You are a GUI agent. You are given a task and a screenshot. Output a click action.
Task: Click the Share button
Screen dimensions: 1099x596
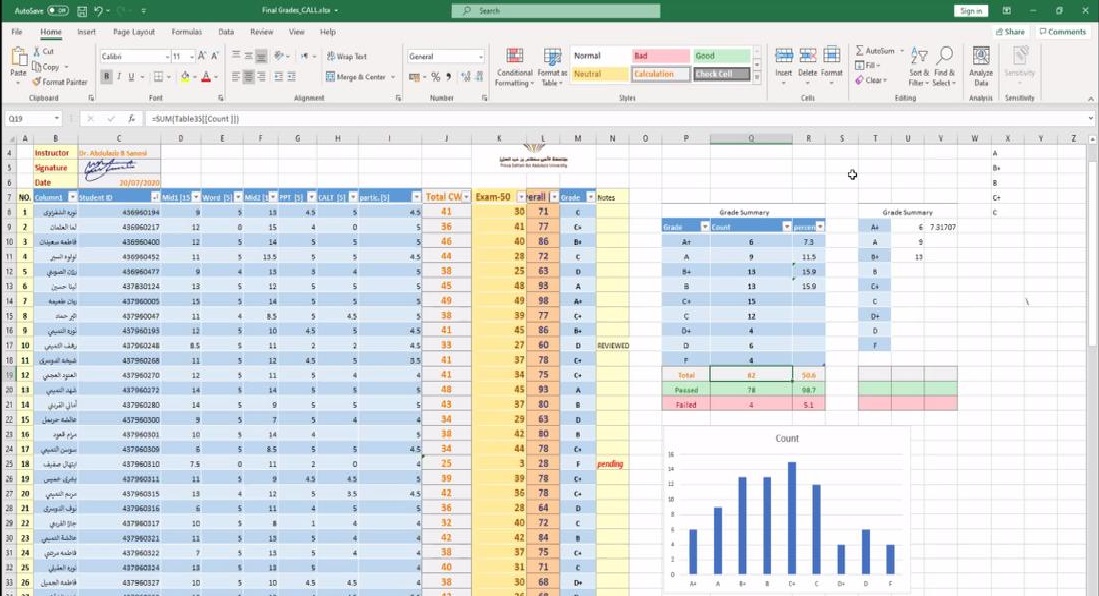coord(1010,32)
